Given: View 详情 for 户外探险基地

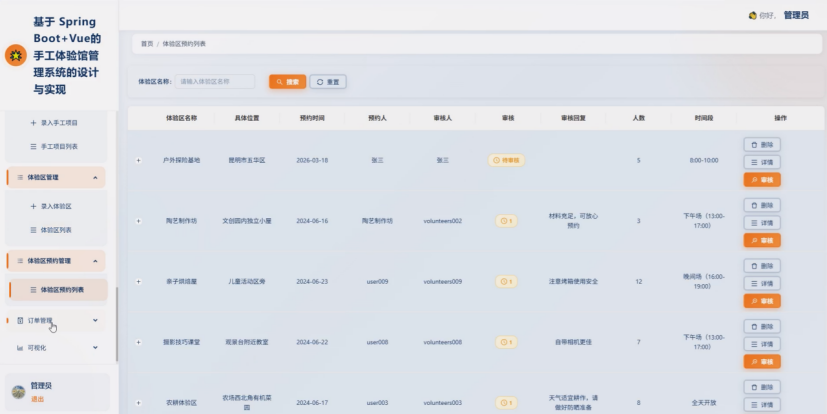Looking at the screenshot, I should tap(762, 162).
